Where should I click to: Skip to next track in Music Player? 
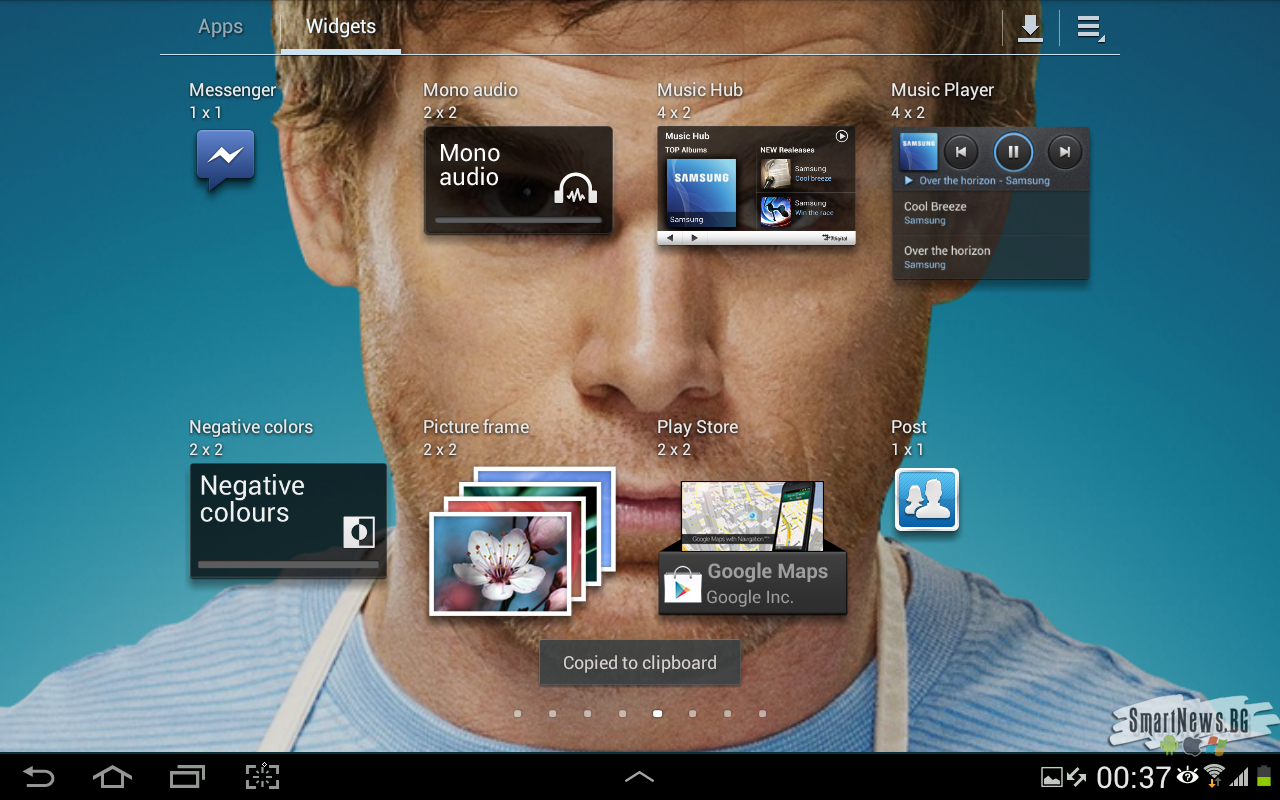point(1065,152)
